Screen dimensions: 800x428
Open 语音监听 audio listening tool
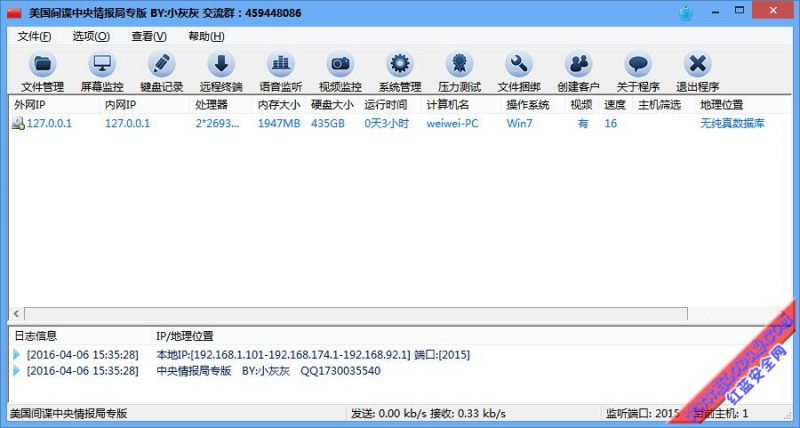(x=281, y=72)
